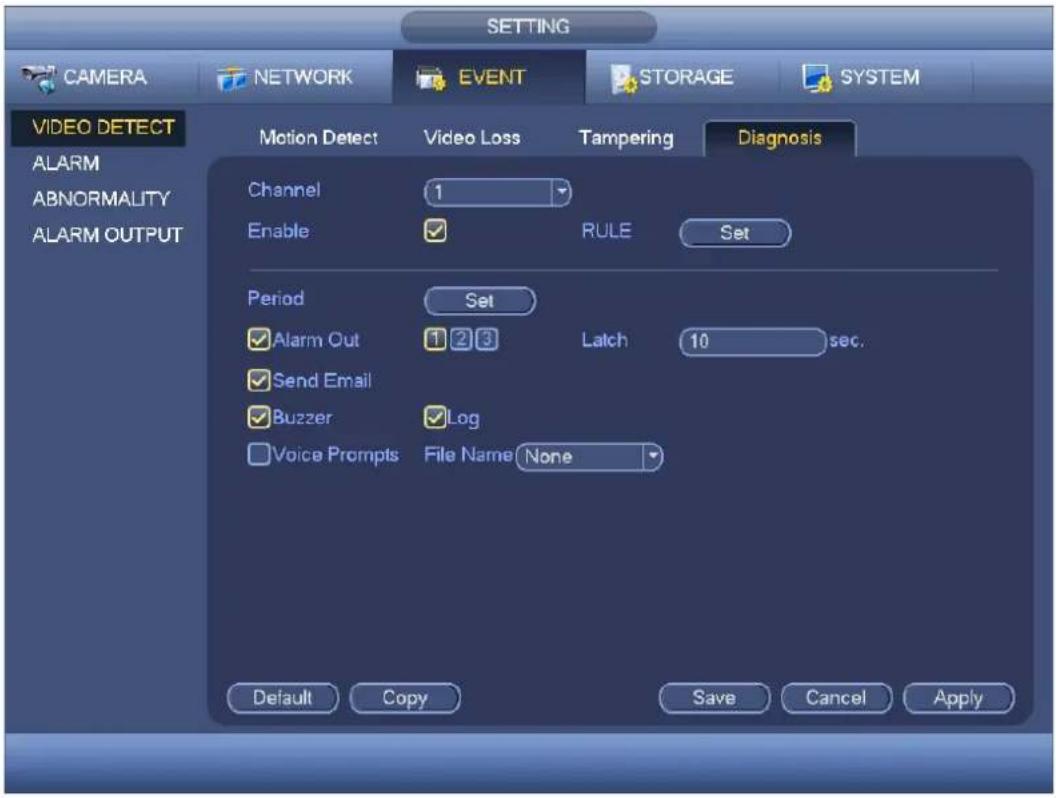
Task: Open the ALARM OUTPUT sidebar section
Action: coord(107,235)
